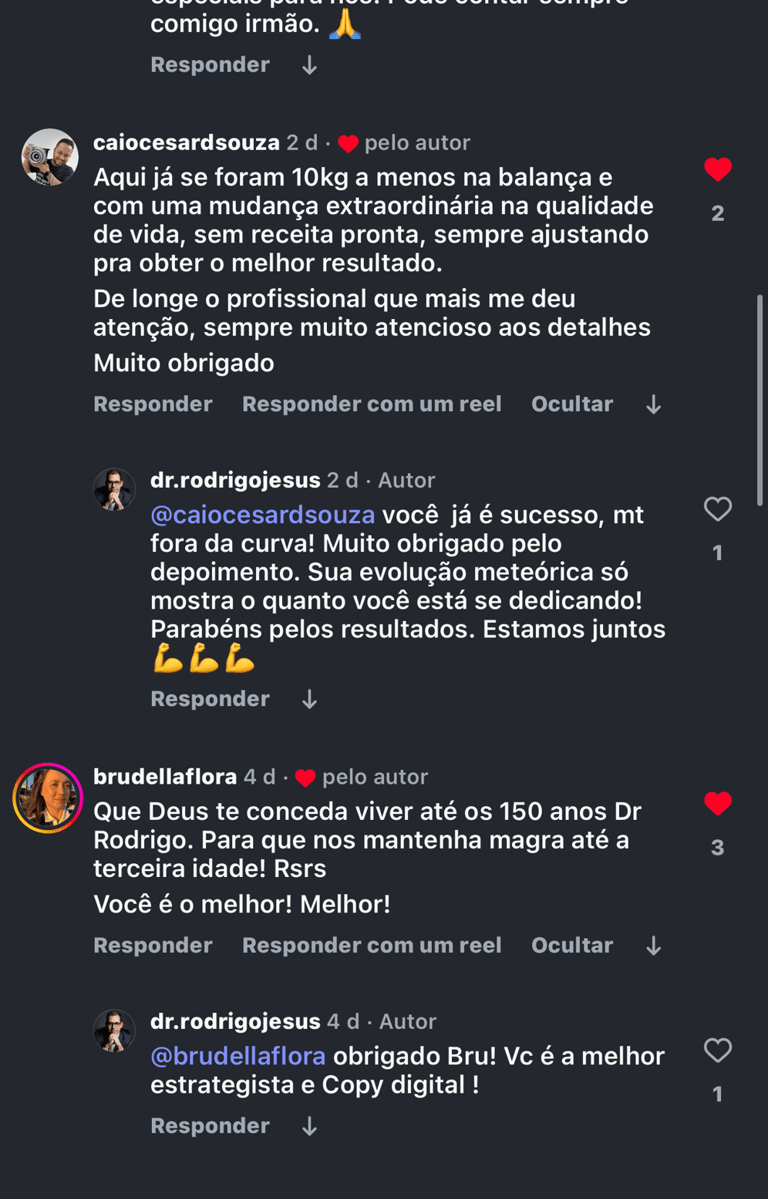768x1199 pixels.
Task: Open the @caiocesardsouza mention link
Action: point(262,515)
